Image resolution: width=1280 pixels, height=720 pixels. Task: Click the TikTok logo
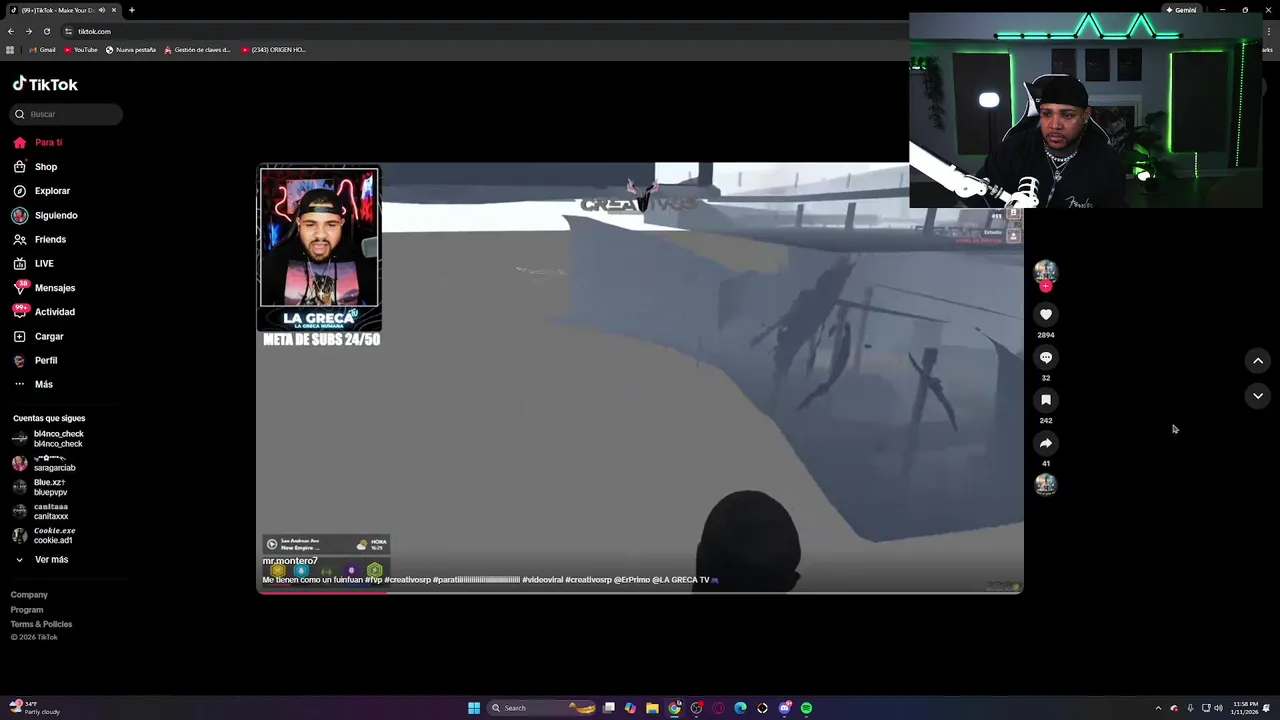(x=45, y=84)
